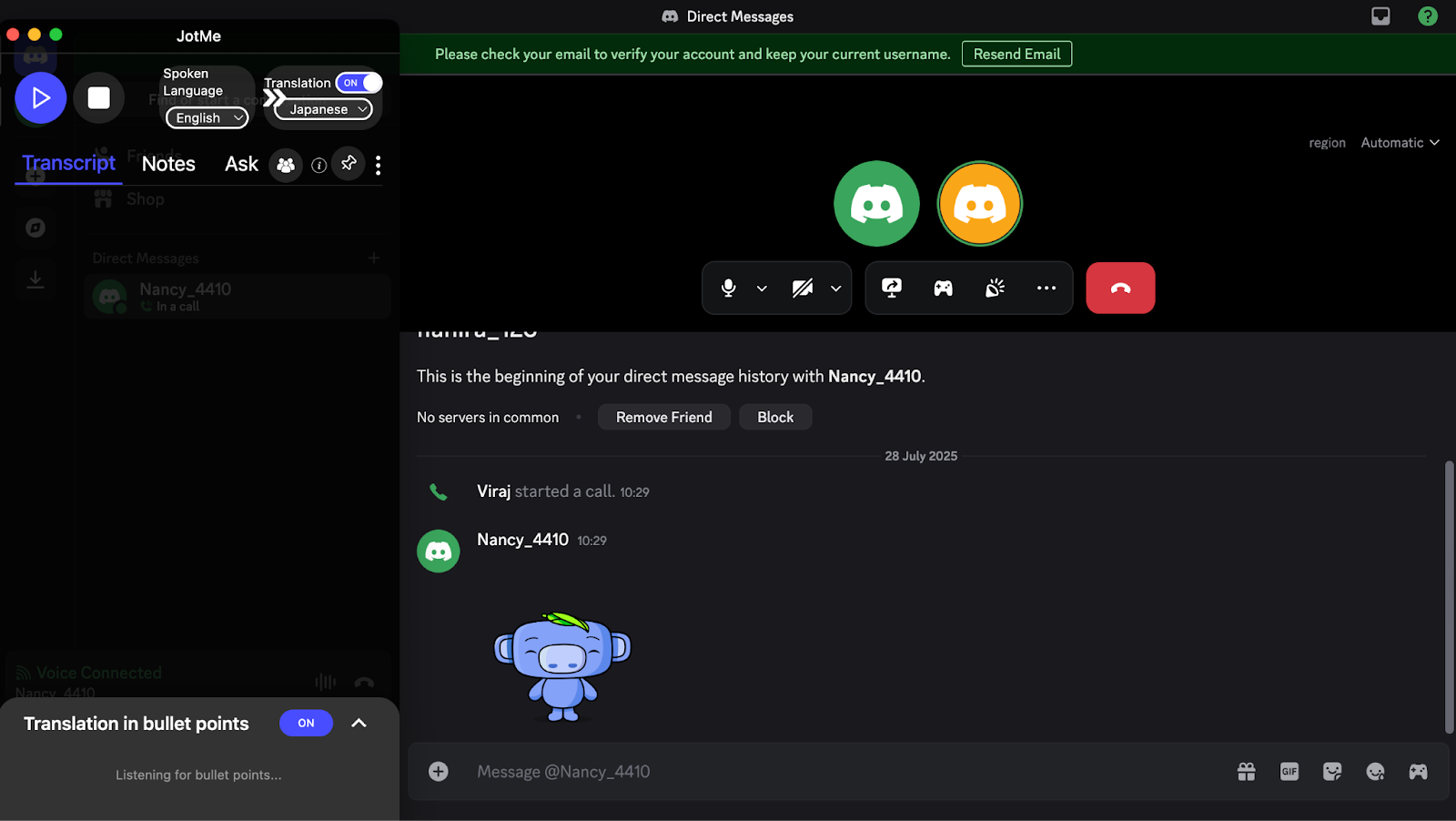The width and height of the screenshot is (1456, 821).
Task: Switch to the Transcript tab
Action: [68, 163]
